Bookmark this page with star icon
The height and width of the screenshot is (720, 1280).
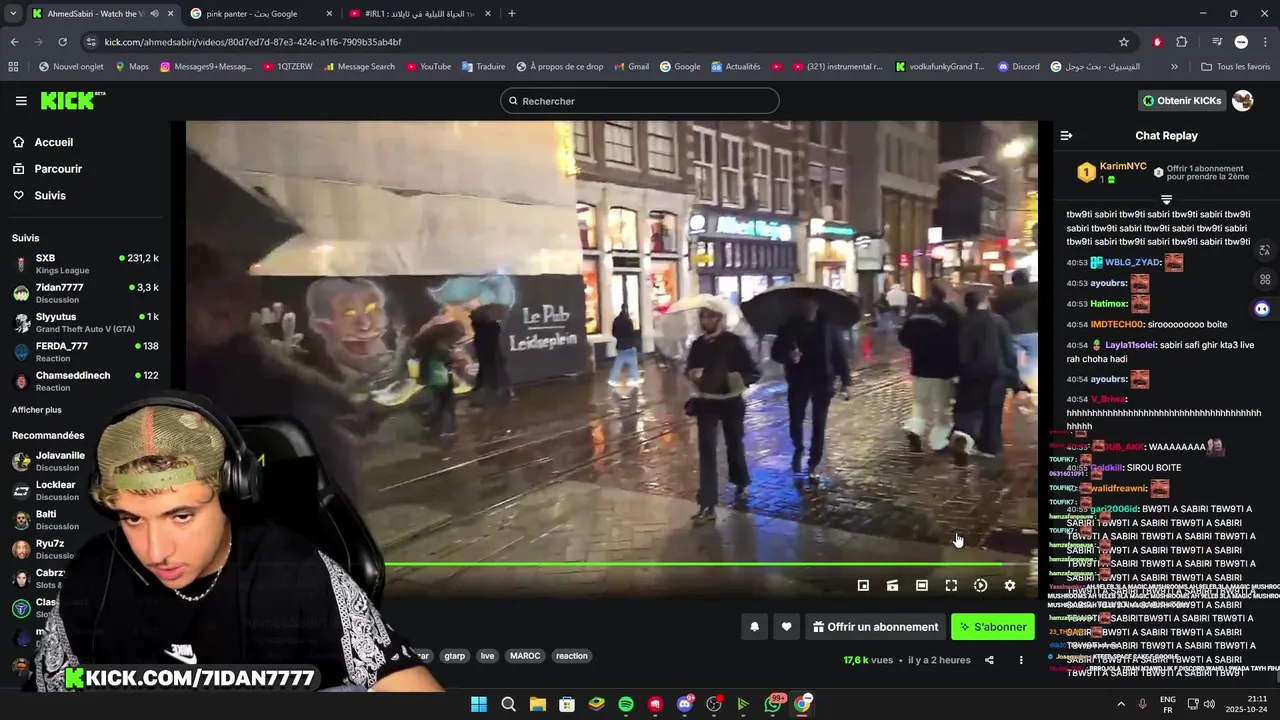[x=1124, y=42]
